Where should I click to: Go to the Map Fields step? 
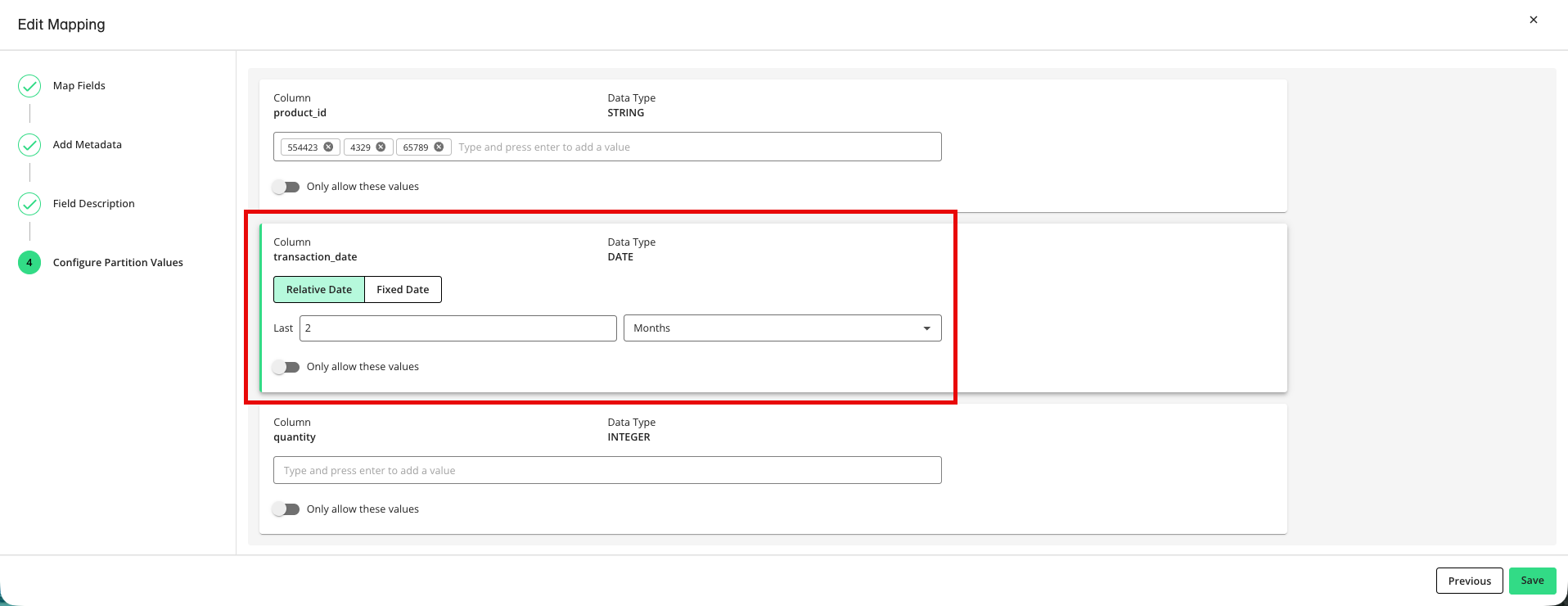(x=79, y=86)
